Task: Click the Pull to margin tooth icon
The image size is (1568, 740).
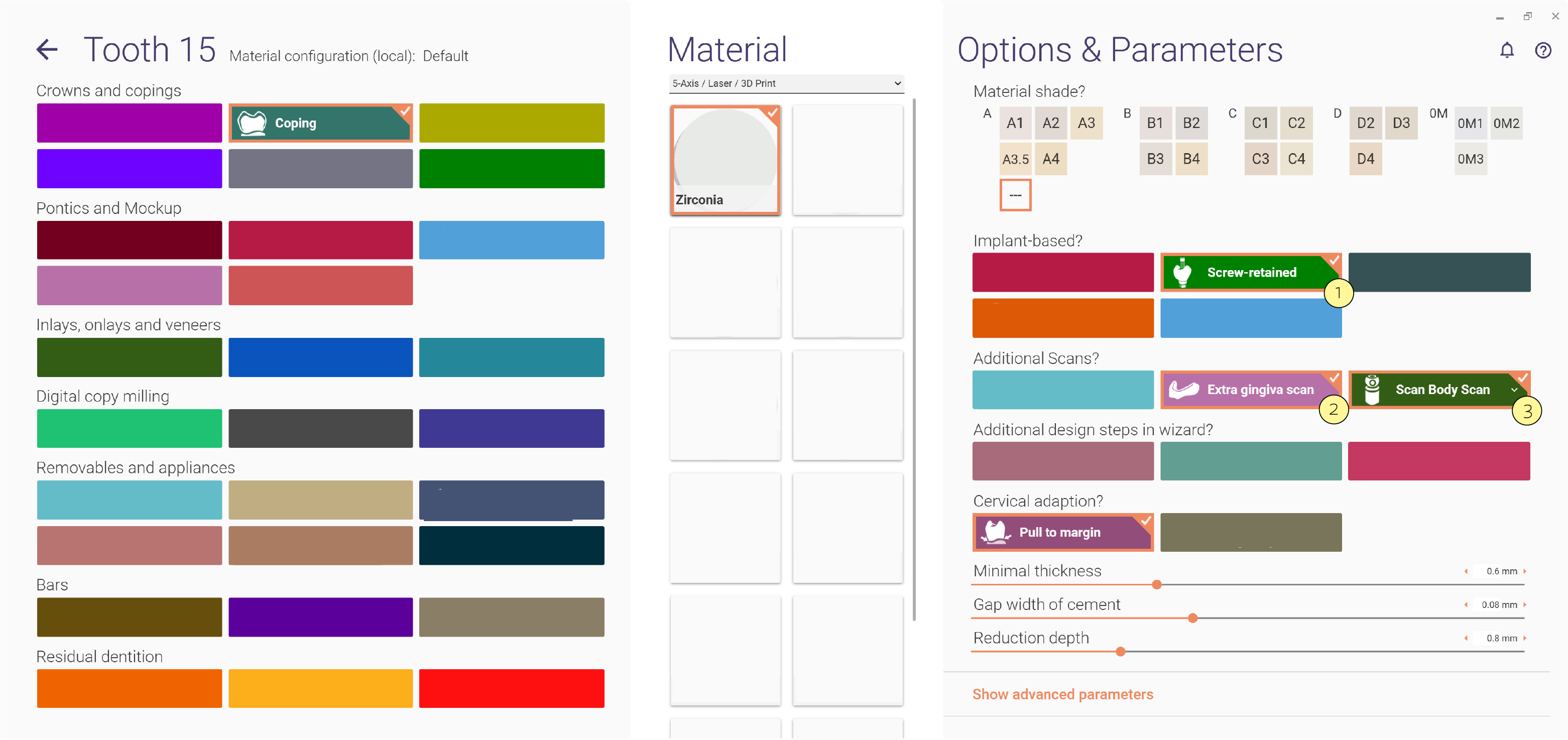Action: coord(997,532)
